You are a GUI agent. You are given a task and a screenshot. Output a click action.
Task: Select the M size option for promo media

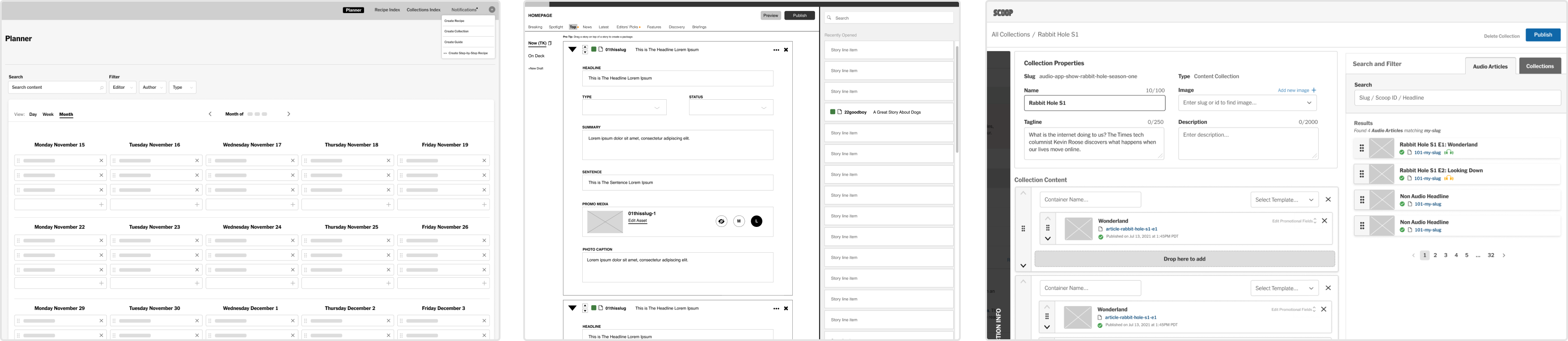click(x=739, y=221)
